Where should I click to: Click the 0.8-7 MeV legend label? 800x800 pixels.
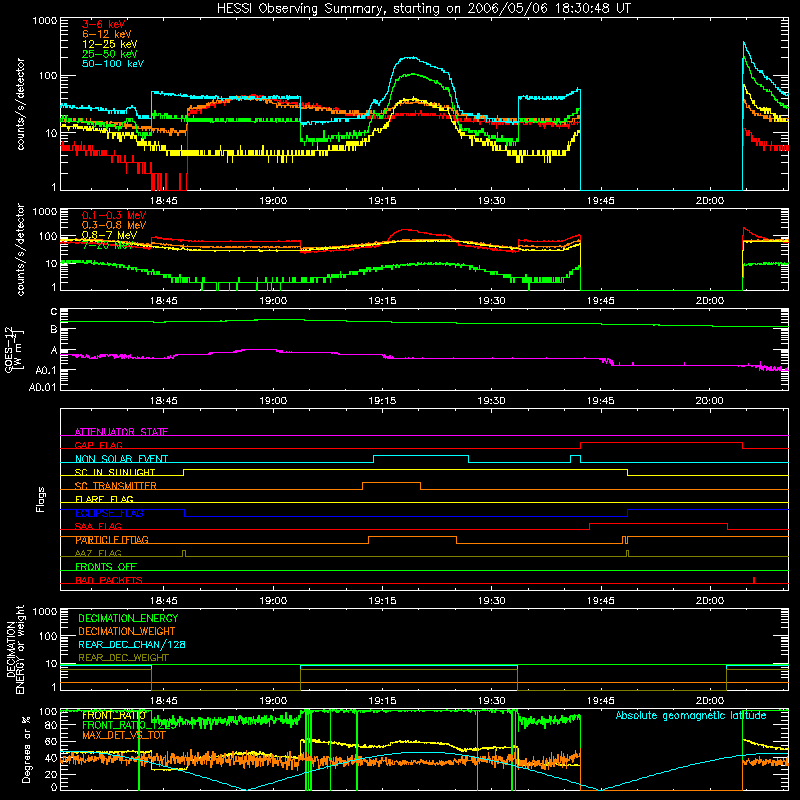coord(109,235)
